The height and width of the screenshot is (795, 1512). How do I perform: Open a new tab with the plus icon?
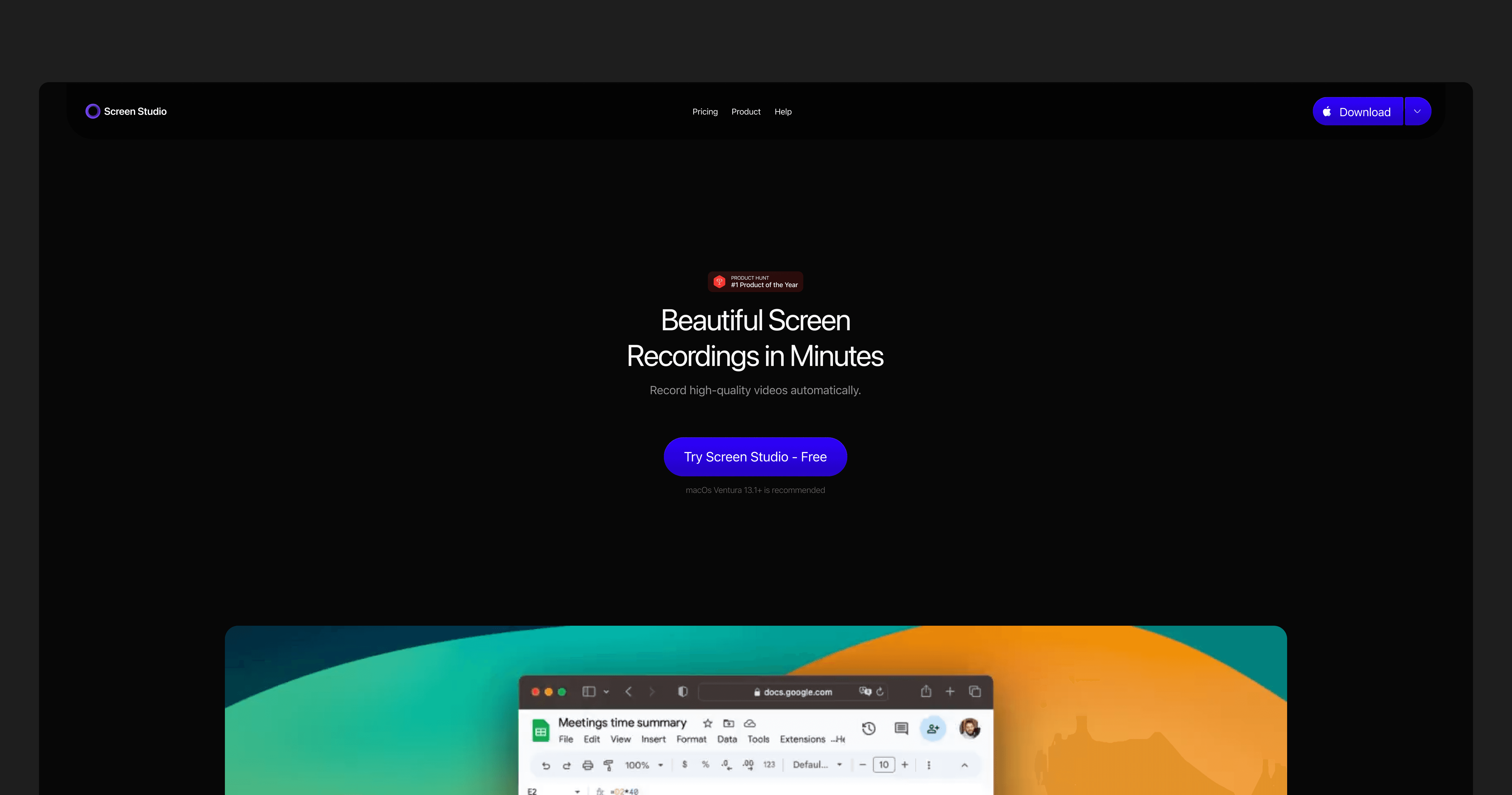[950, 692]
